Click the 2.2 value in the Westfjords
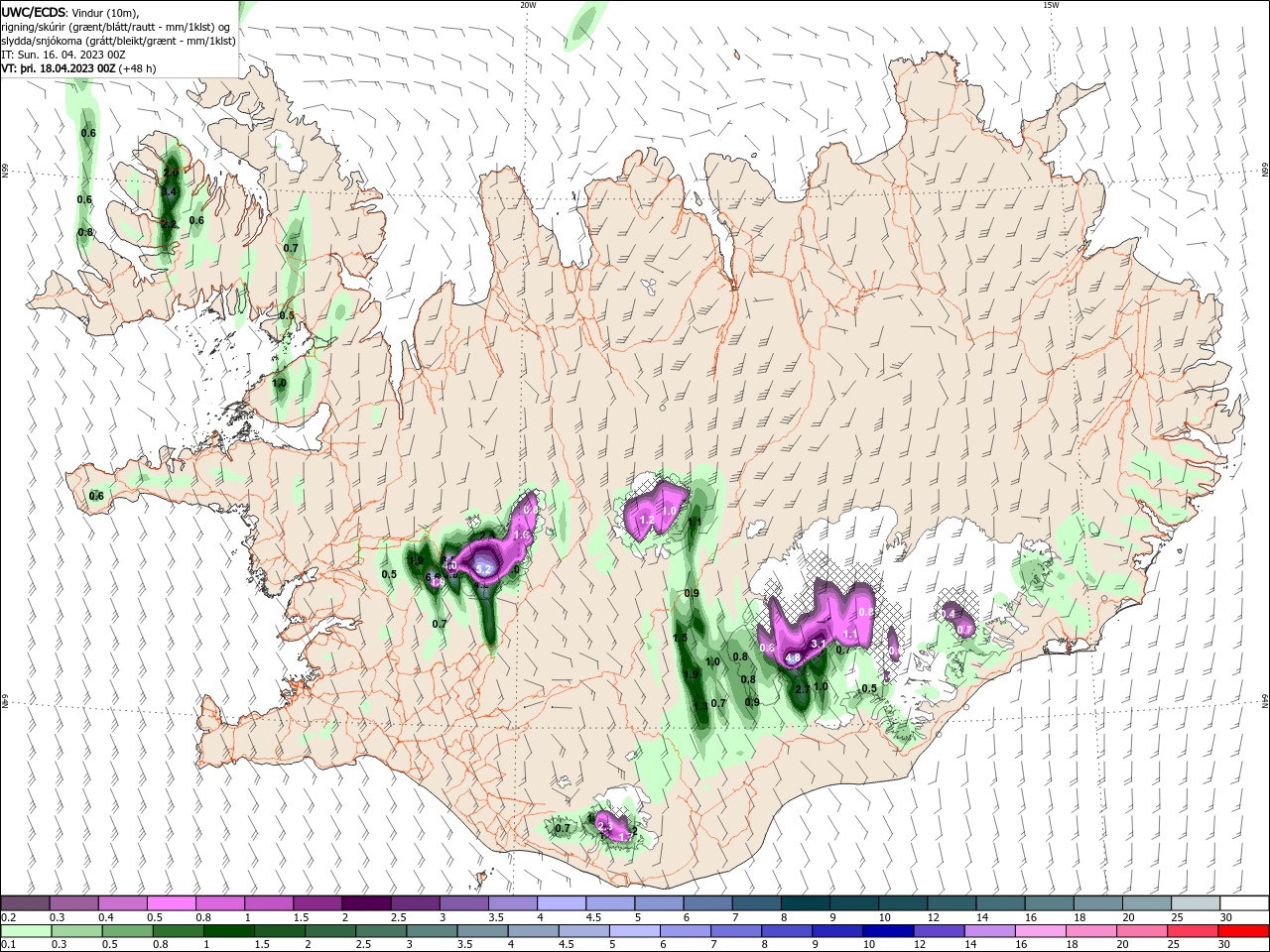 coord(168,224)
